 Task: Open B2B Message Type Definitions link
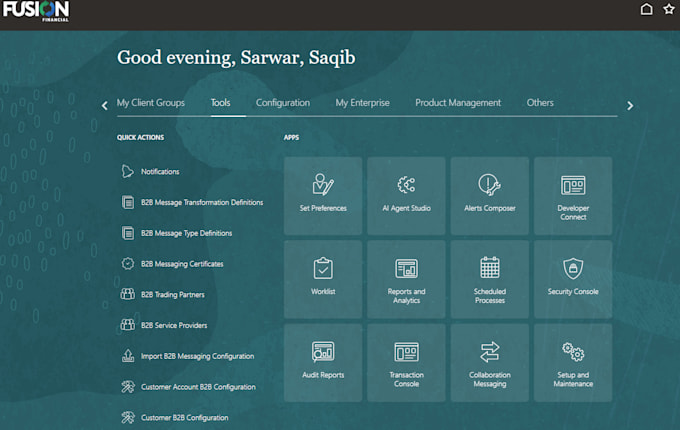(186, 233)
